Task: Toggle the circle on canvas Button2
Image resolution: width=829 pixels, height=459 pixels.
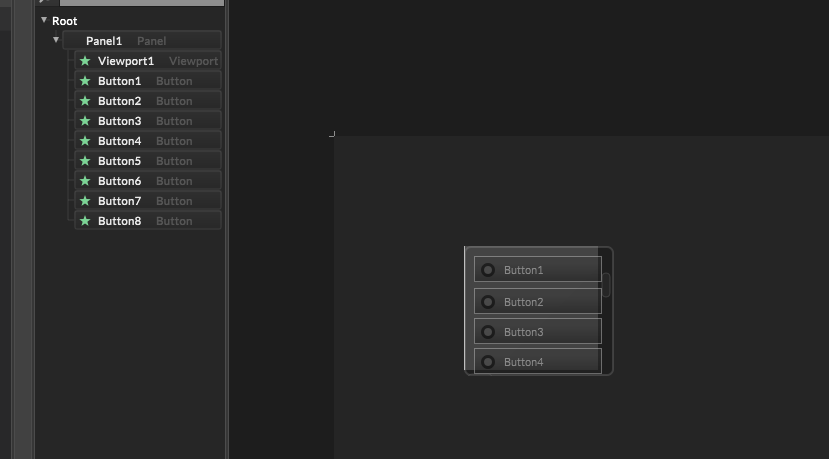Action: (x=488, y=302)
